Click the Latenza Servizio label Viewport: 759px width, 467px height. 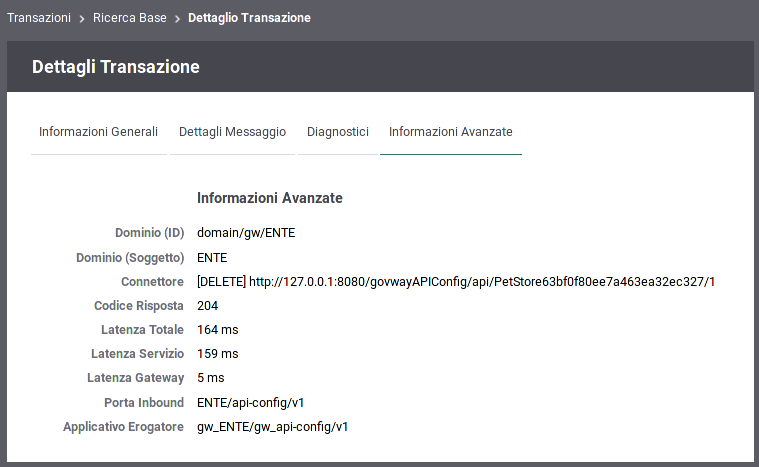137,354
